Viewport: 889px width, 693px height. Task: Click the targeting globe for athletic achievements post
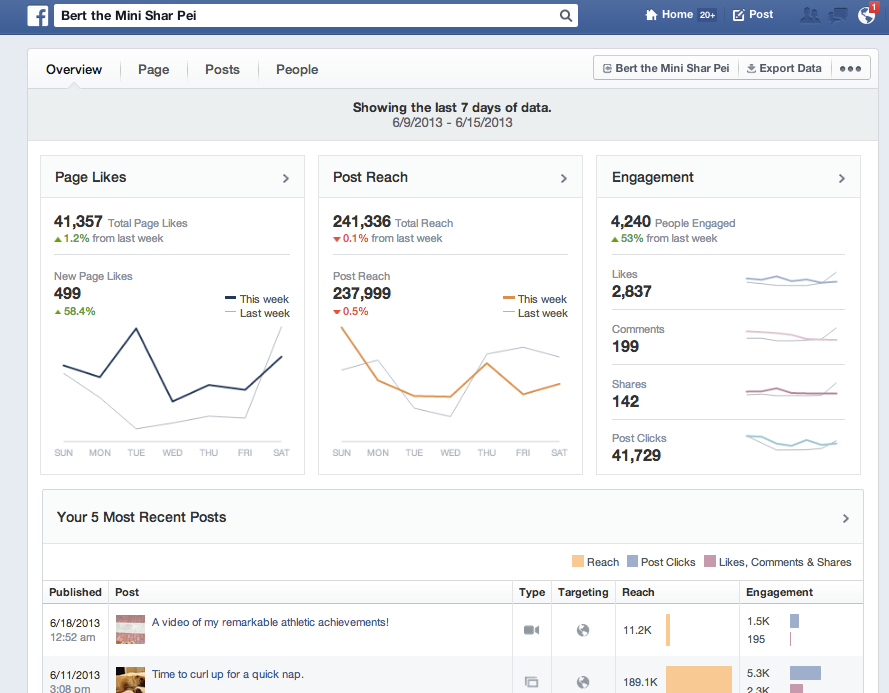point(583,630)
